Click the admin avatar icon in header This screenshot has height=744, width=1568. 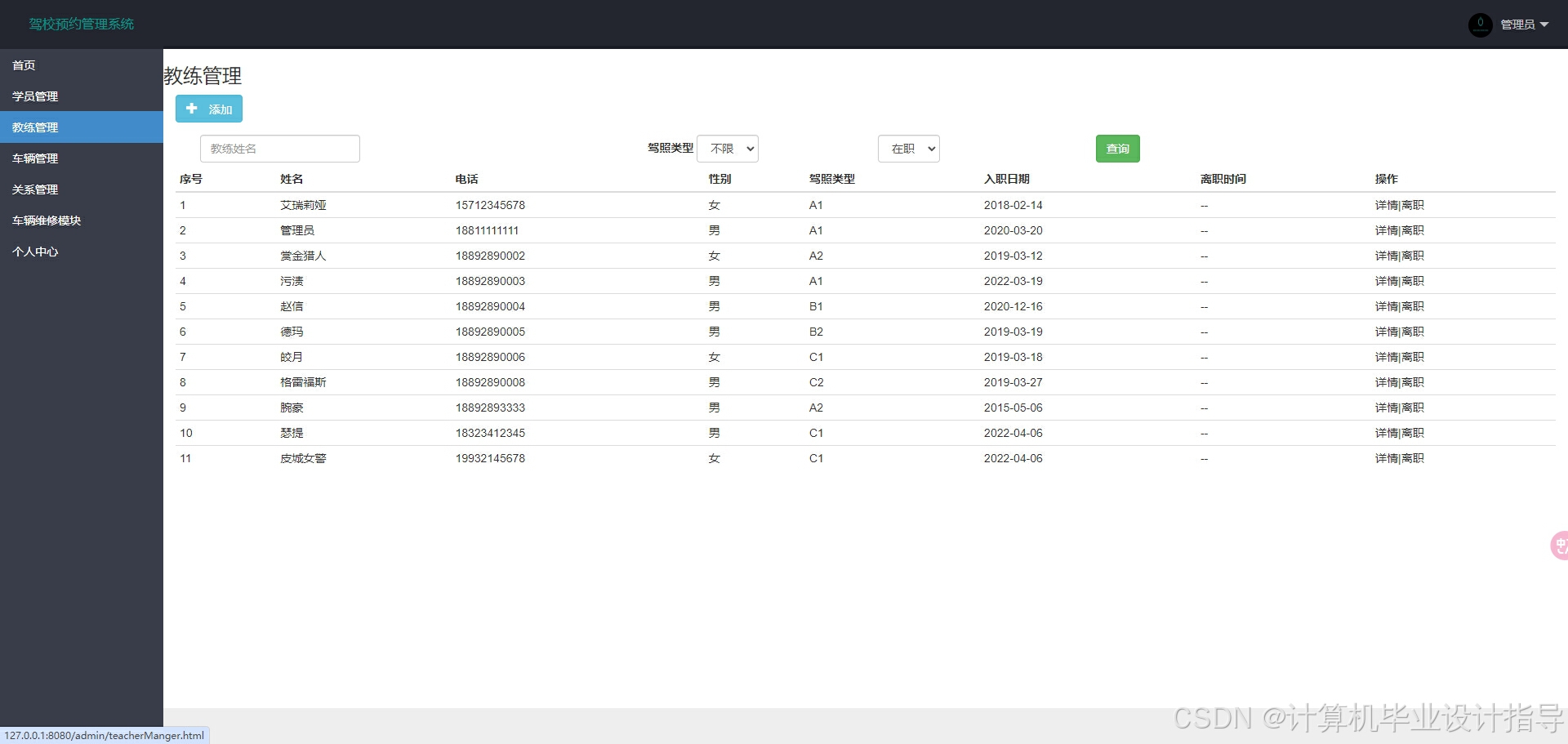tap(1480, 25)
